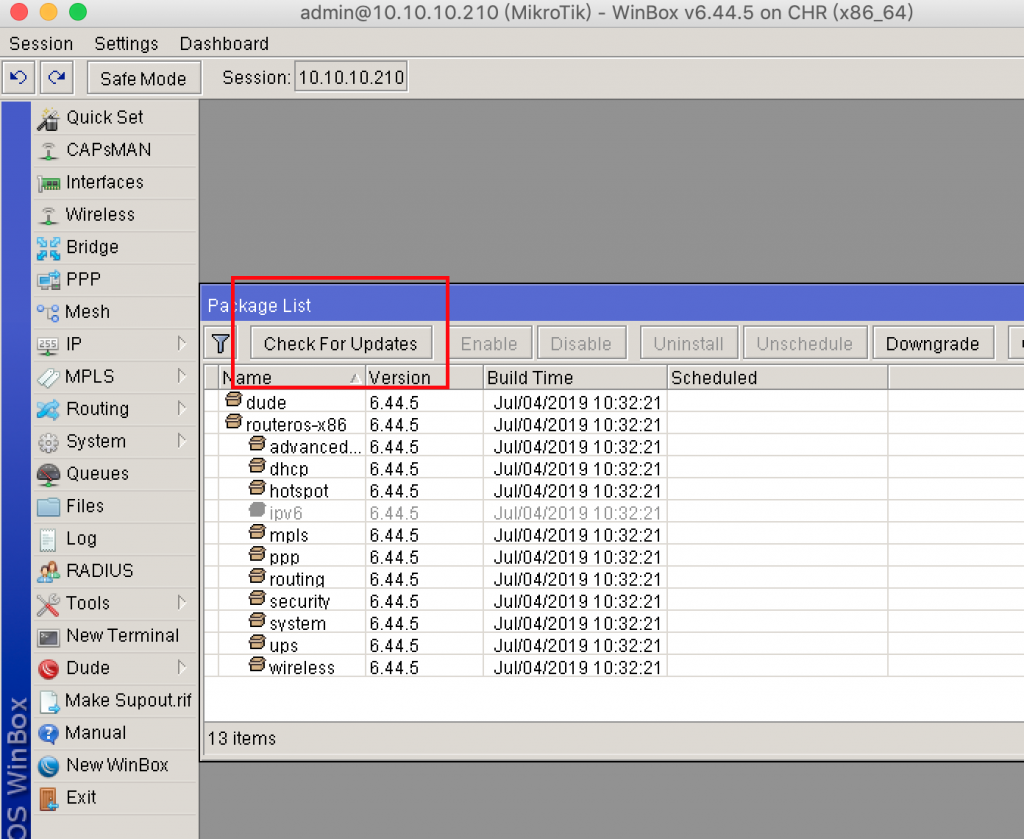Select the Tools menu icon
Image resolution: width=1024 pixels, height=839 pixels.
(x=48, y=604)
